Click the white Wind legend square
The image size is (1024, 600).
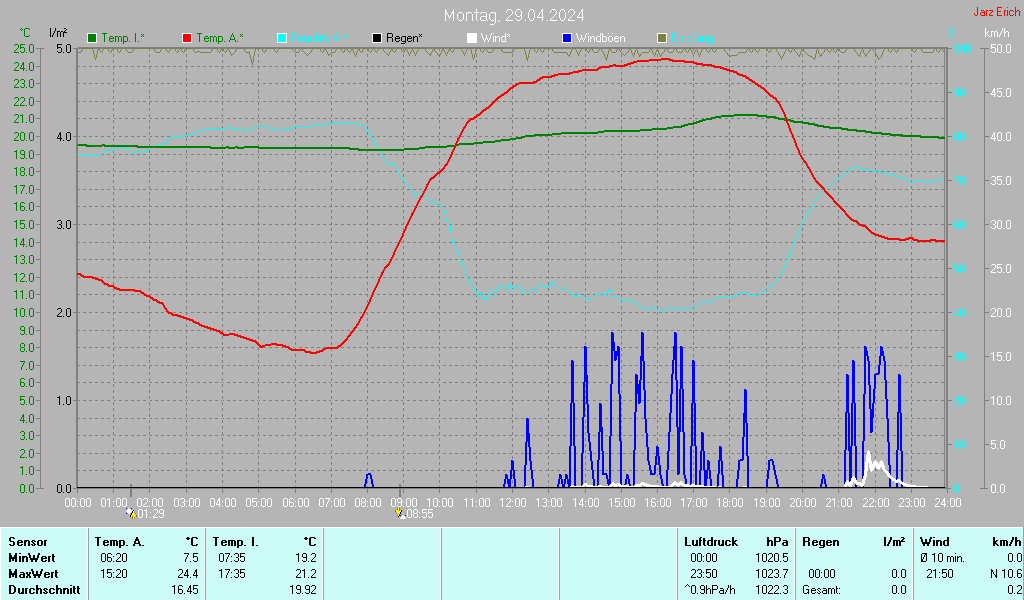472,38
